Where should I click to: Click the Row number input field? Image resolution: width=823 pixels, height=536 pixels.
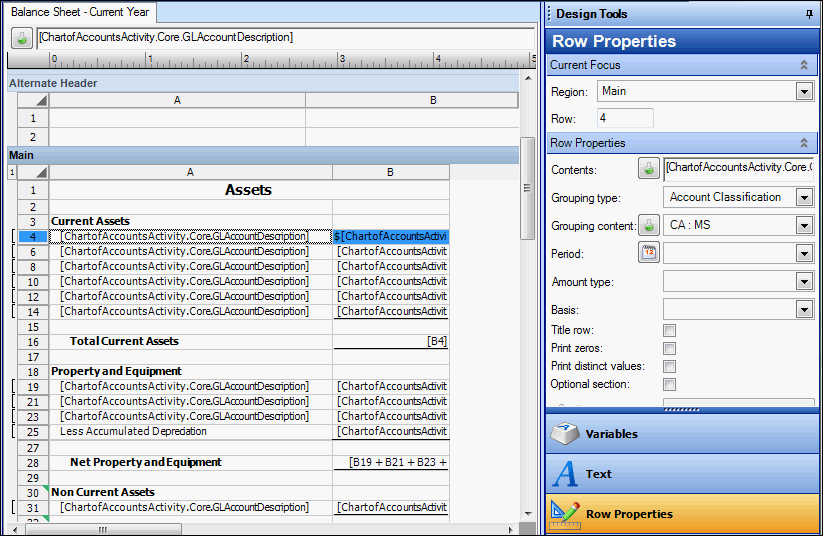[625, 118]
